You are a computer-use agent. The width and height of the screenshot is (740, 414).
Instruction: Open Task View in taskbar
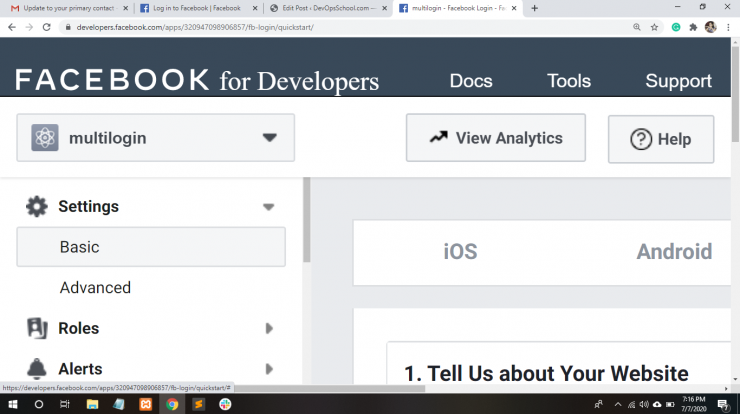click(65, 404)
